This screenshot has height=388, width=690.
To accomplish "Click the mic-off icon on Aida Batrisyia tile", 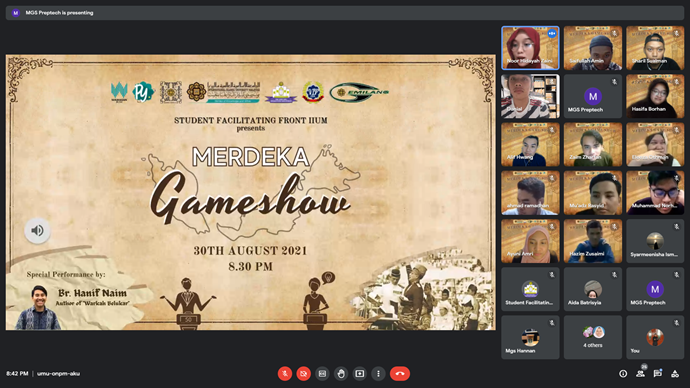I will (614, 275).
